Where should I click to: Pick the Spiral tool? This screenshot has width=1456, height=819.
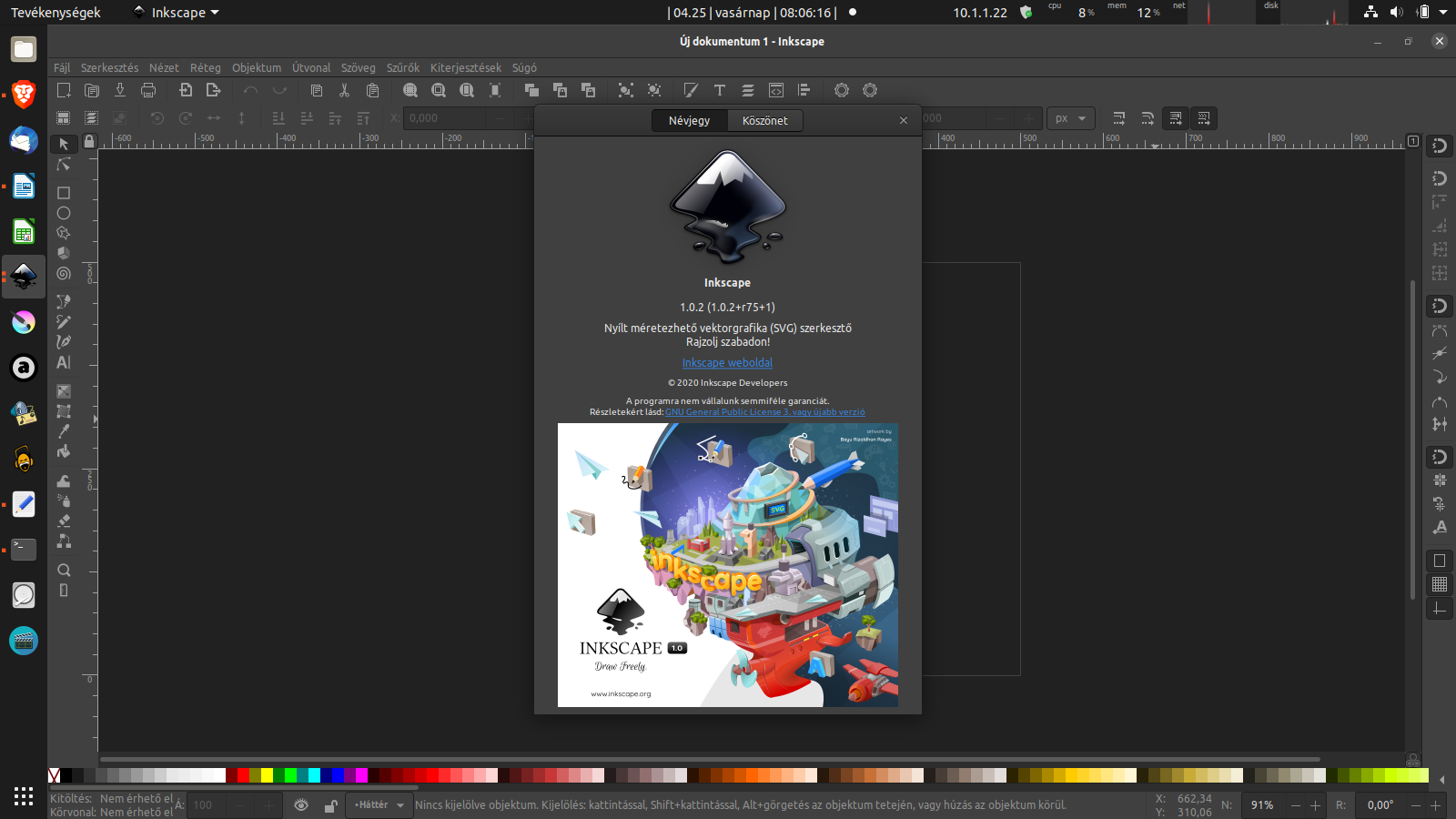click(64, 273)
